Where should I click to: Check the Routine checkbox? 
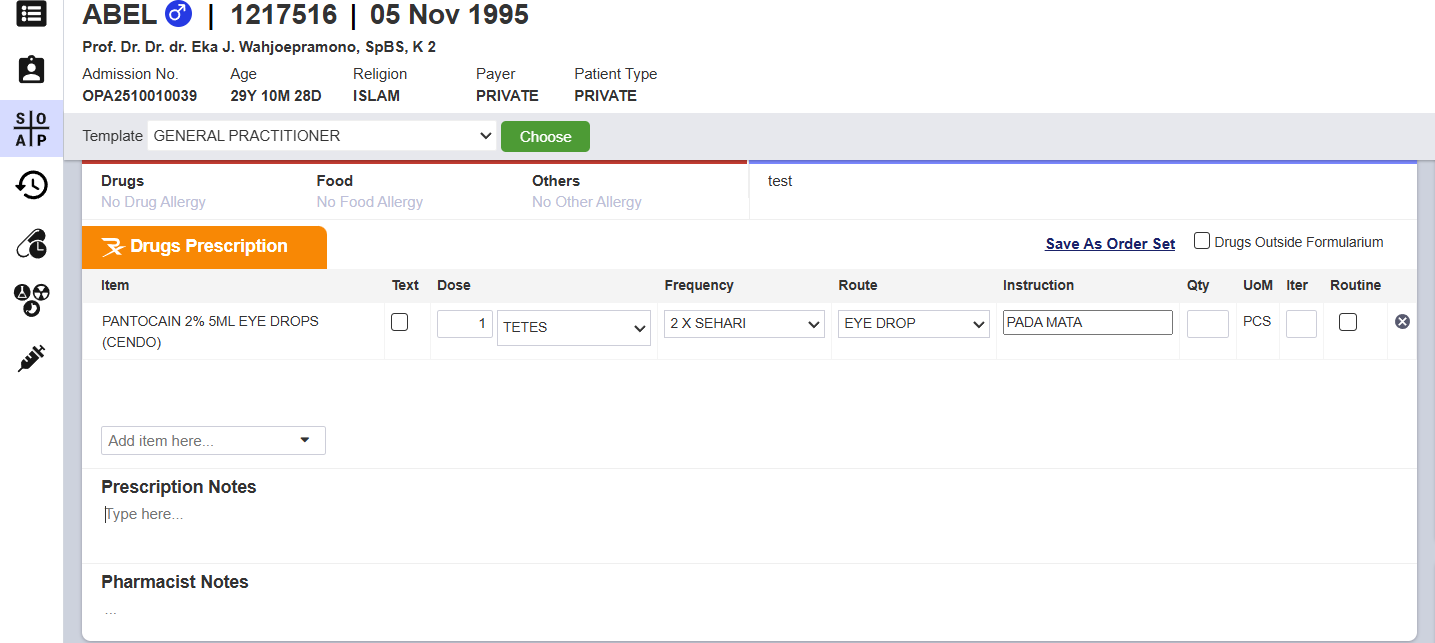click(x=1348, y=322)
